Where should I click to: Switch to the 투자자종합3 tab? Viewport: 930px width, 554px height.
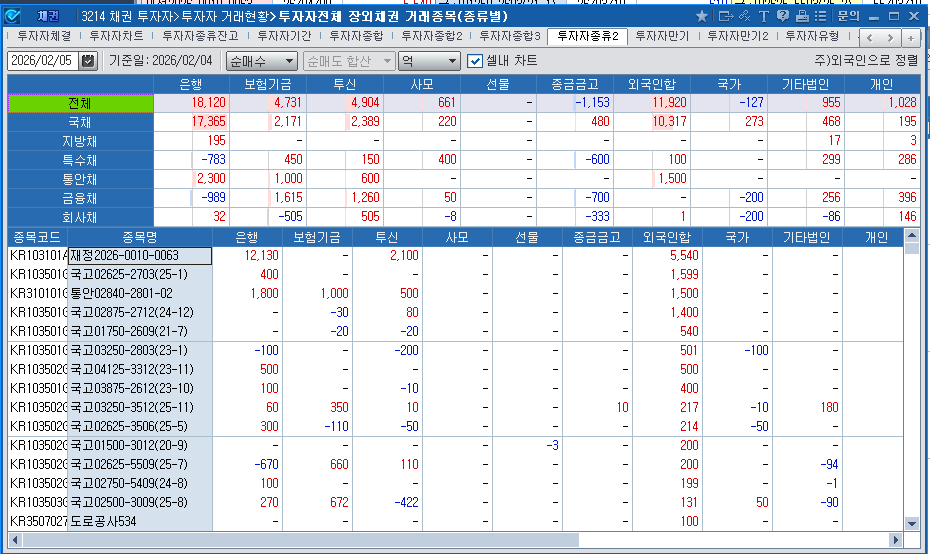[x=510, y=37]
